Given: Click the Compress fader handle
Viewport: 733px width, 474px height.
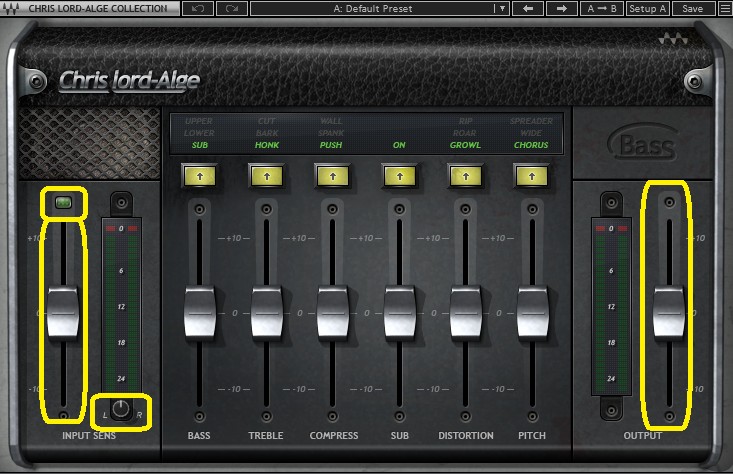Looking at the screenshot, I should pyautogui.click(x=332, y=312).
